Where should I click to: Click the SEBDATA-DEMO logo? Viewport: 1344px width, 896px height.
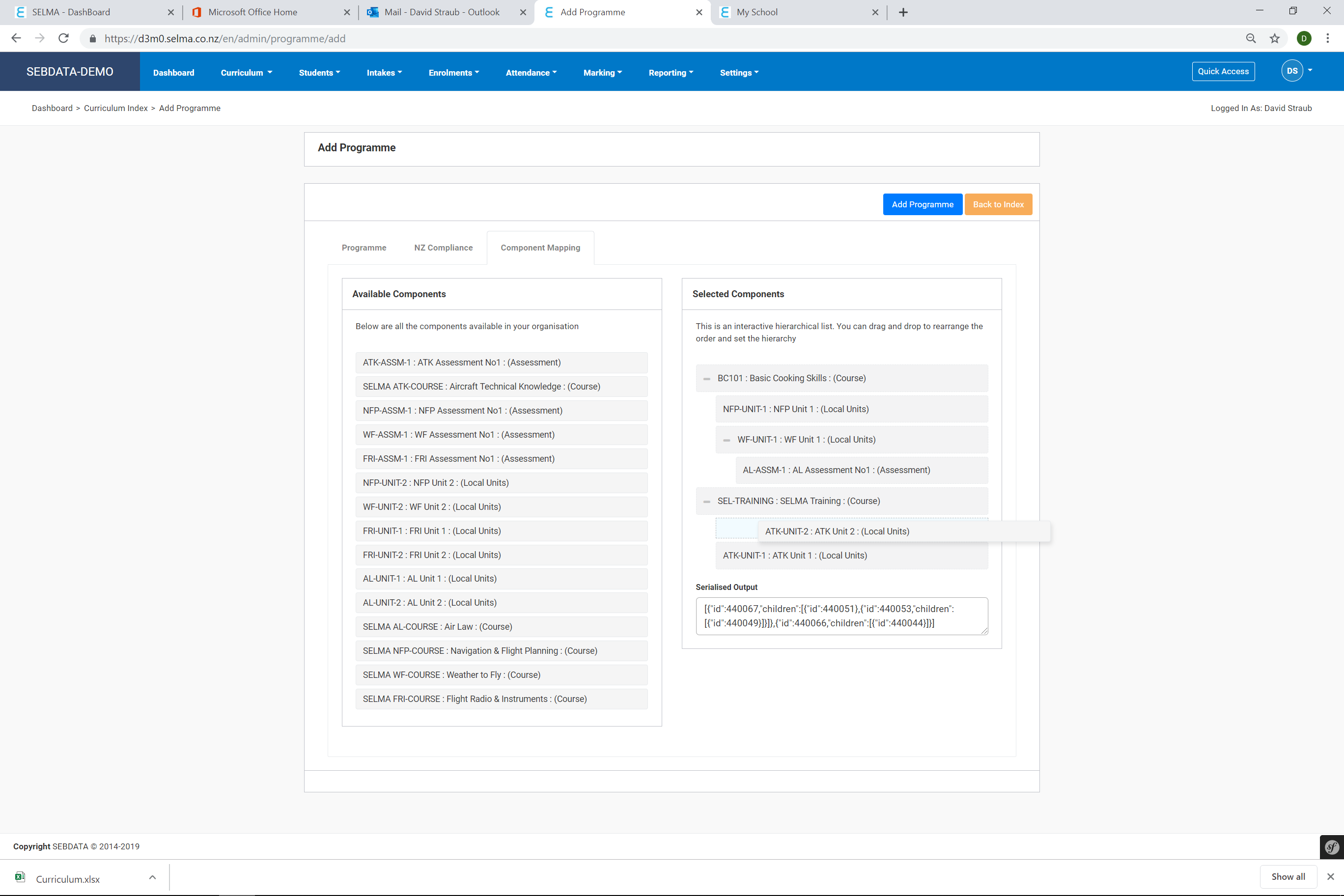pos(70,71)
